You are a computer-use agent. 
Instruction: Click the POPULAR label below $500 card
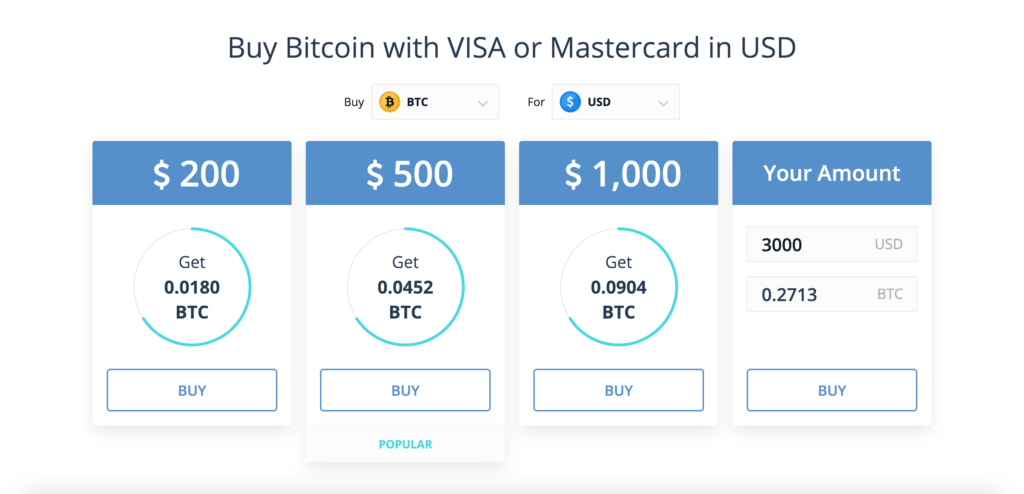tap(405, 444)
